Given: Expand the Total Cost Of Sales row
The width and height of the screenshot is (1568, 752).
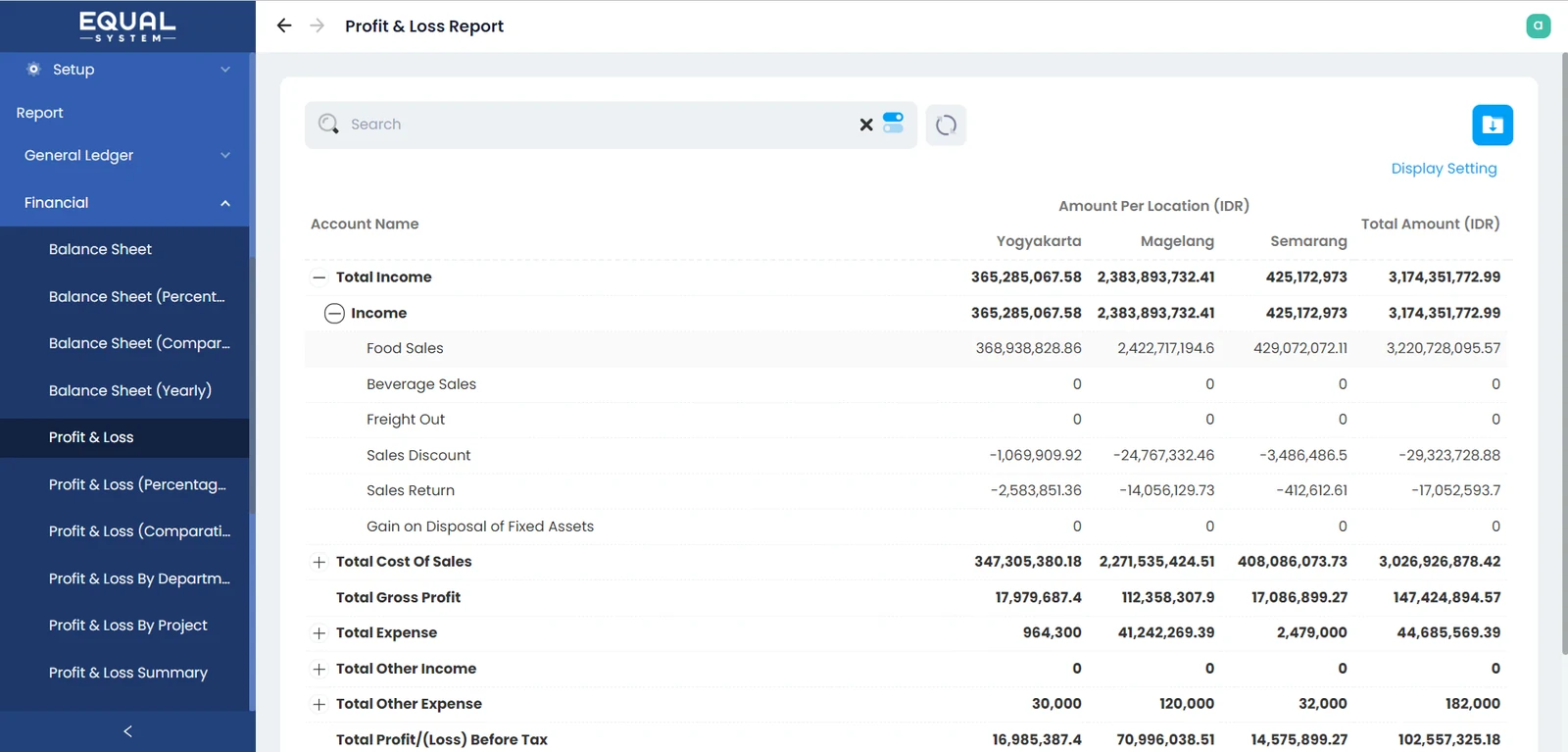Looking at the screenshot, I should 318,562.
